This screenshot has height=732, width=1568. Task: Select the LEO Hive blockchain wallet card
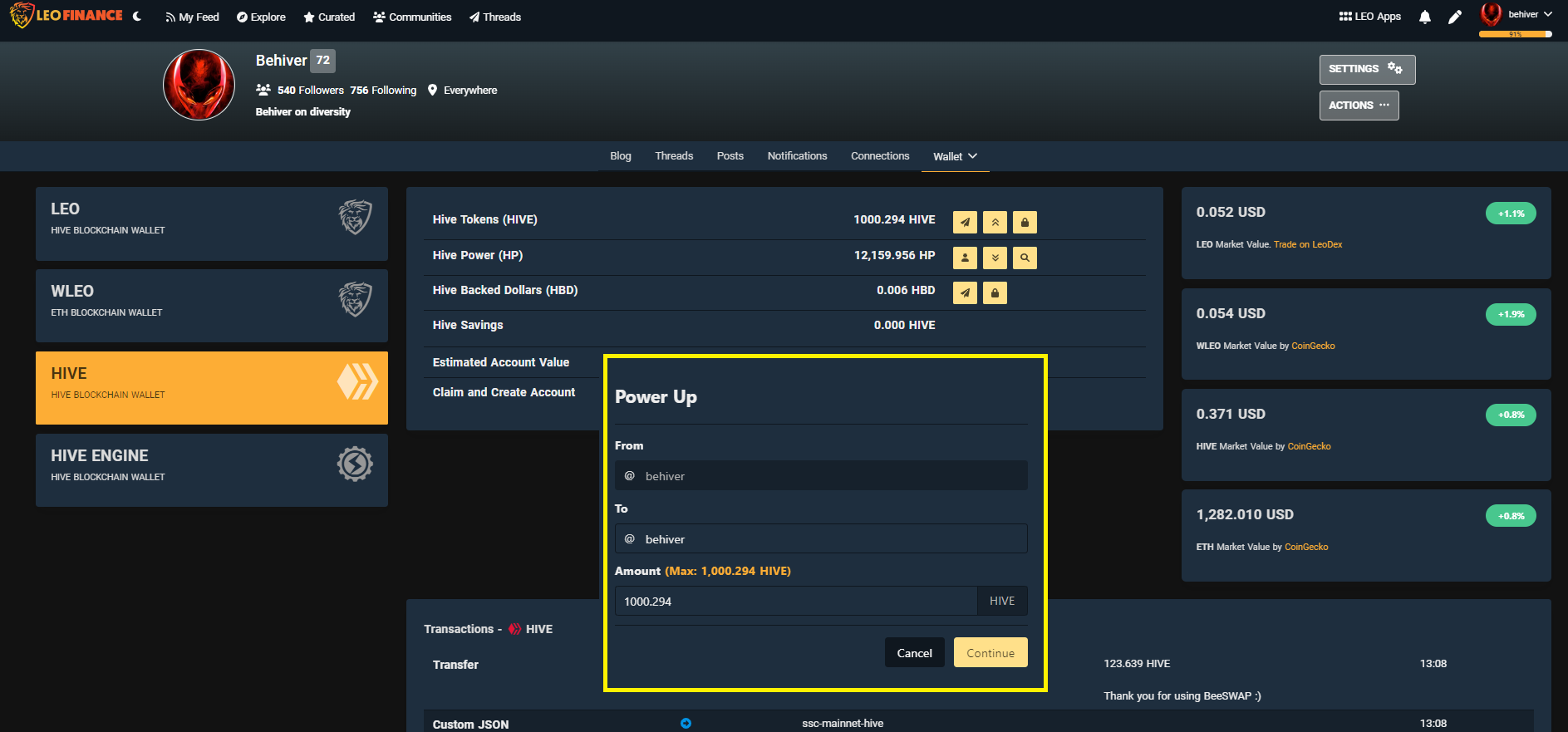coord(212,224)
